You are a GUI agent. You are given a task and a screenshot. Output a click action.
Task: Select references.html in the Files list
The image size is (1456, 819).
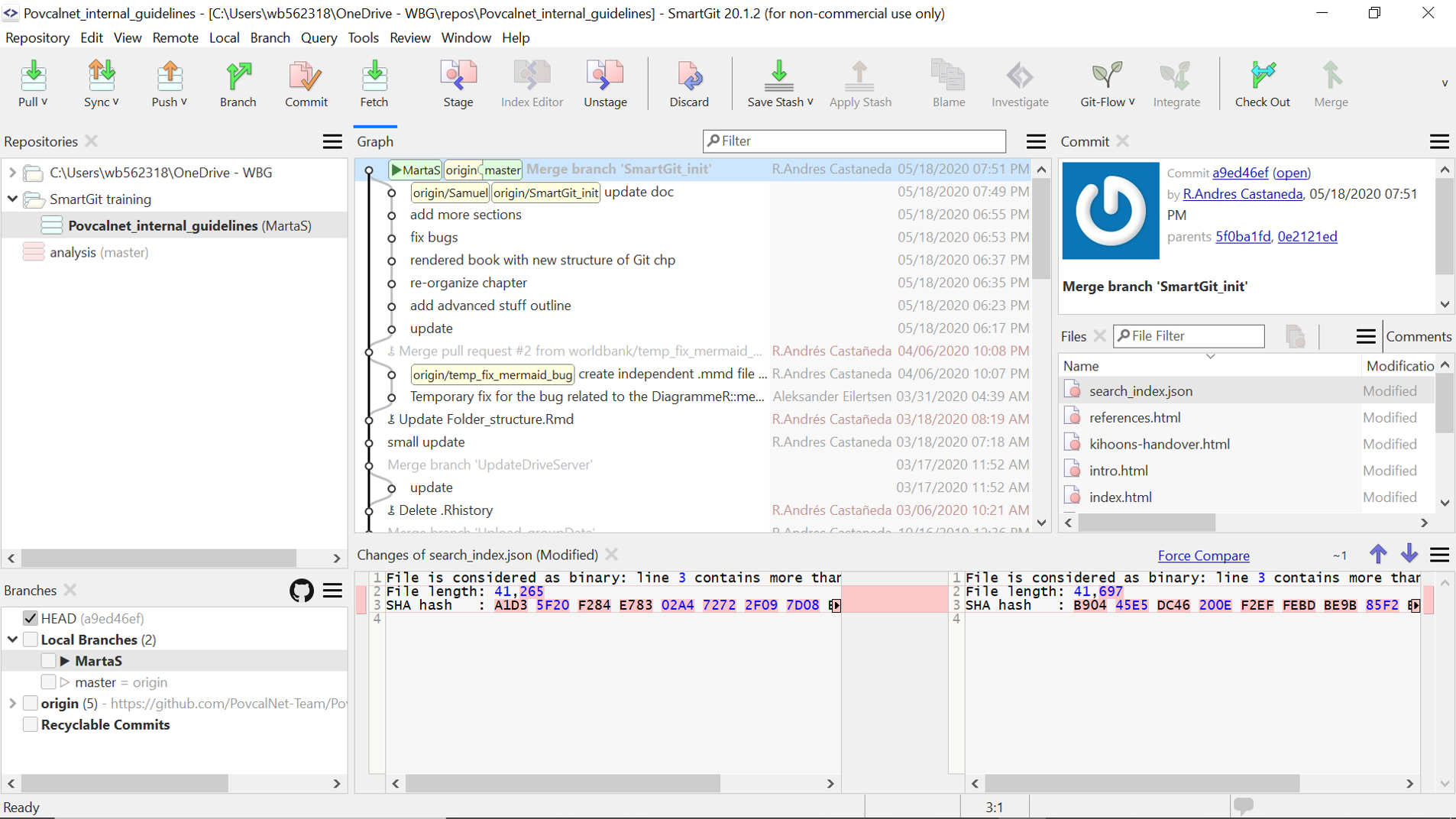tap(1246, 417)
